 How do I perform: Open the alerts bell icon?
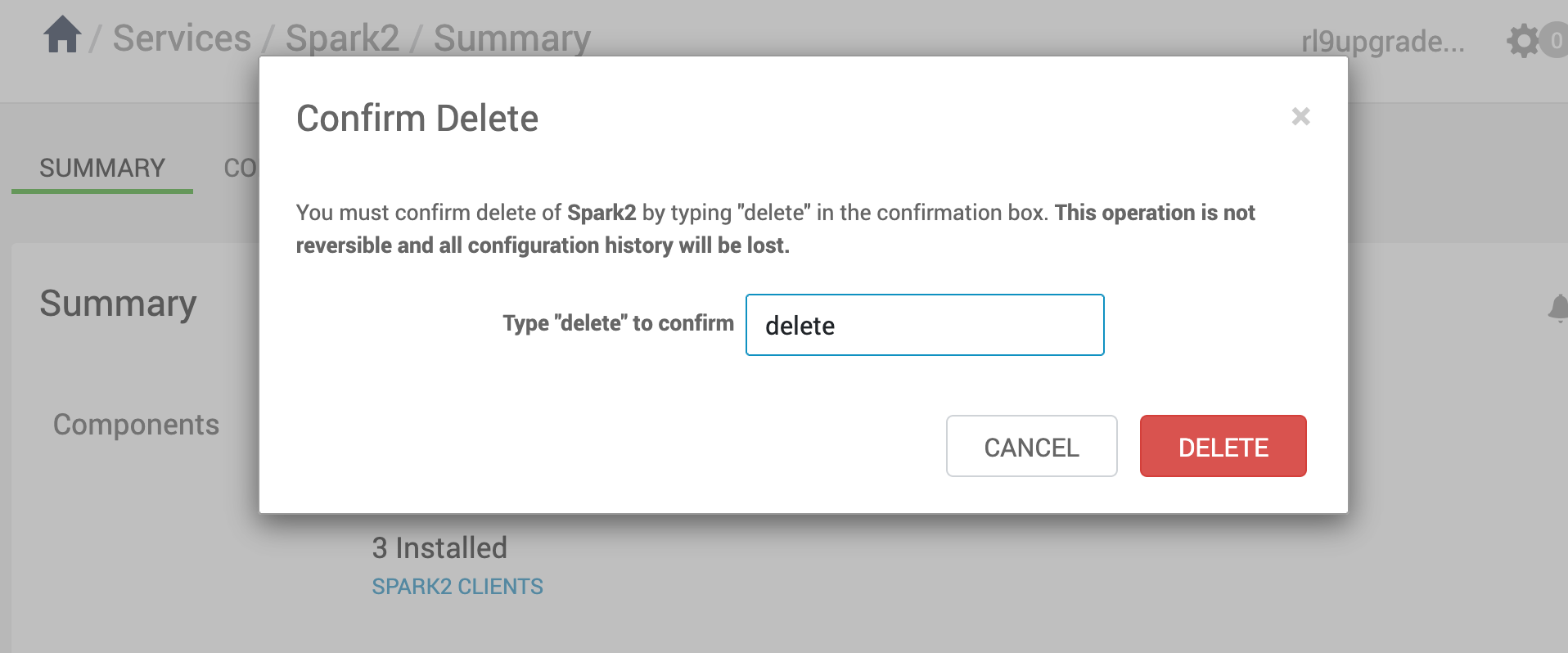pos(1558,308)
